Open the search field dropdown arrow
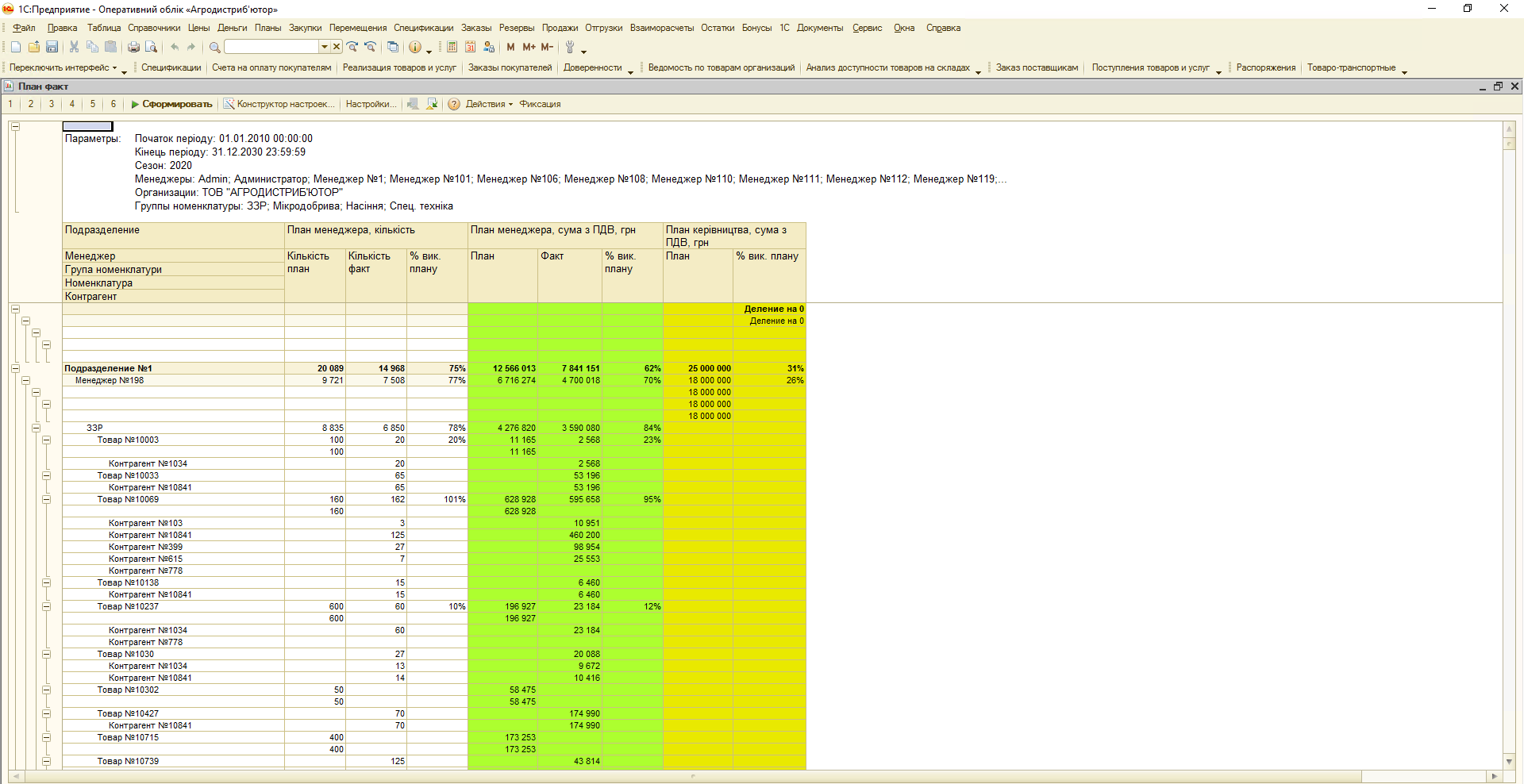 point(324,48)
